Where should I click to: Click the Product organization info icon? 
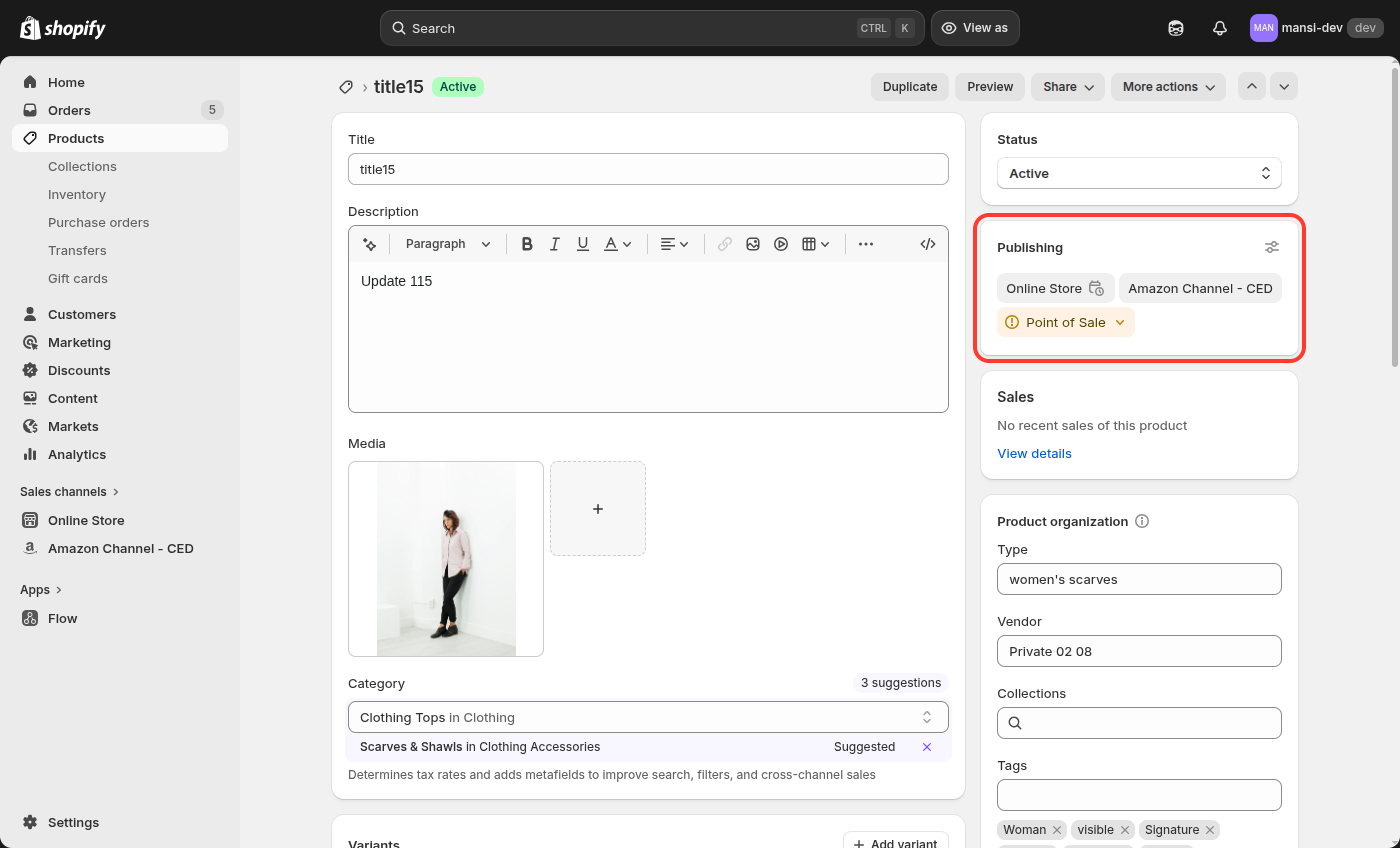1142,521
